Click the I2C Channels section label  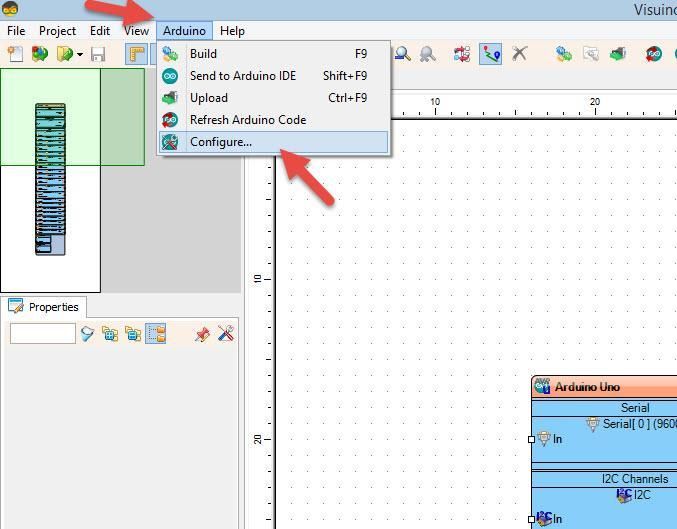(635, 479)
